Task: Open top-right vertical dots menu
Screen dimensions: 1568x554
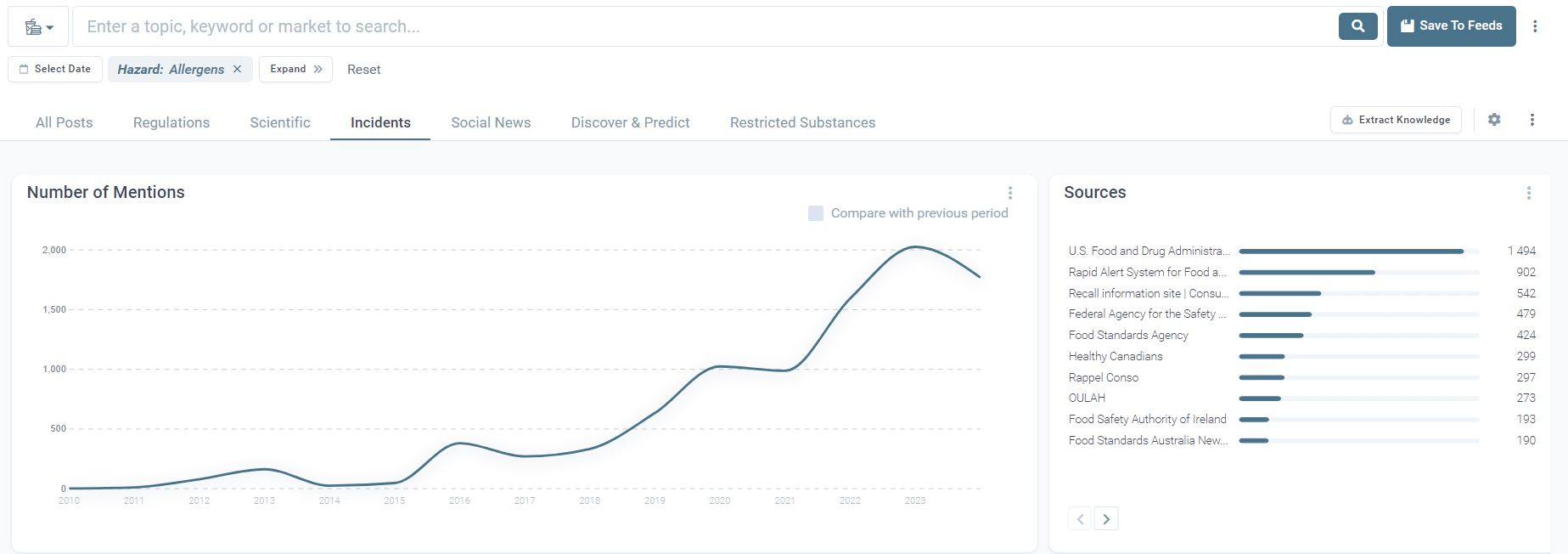Action: click(x=1535, y=26)
